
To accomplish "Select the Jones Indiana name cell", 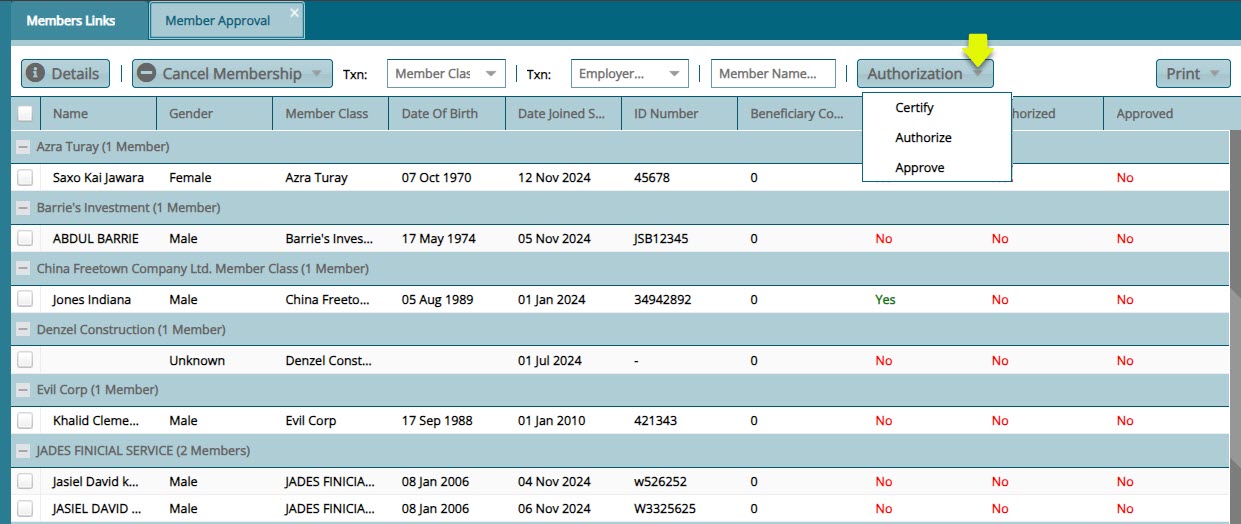I will click(x=92, y=299).
